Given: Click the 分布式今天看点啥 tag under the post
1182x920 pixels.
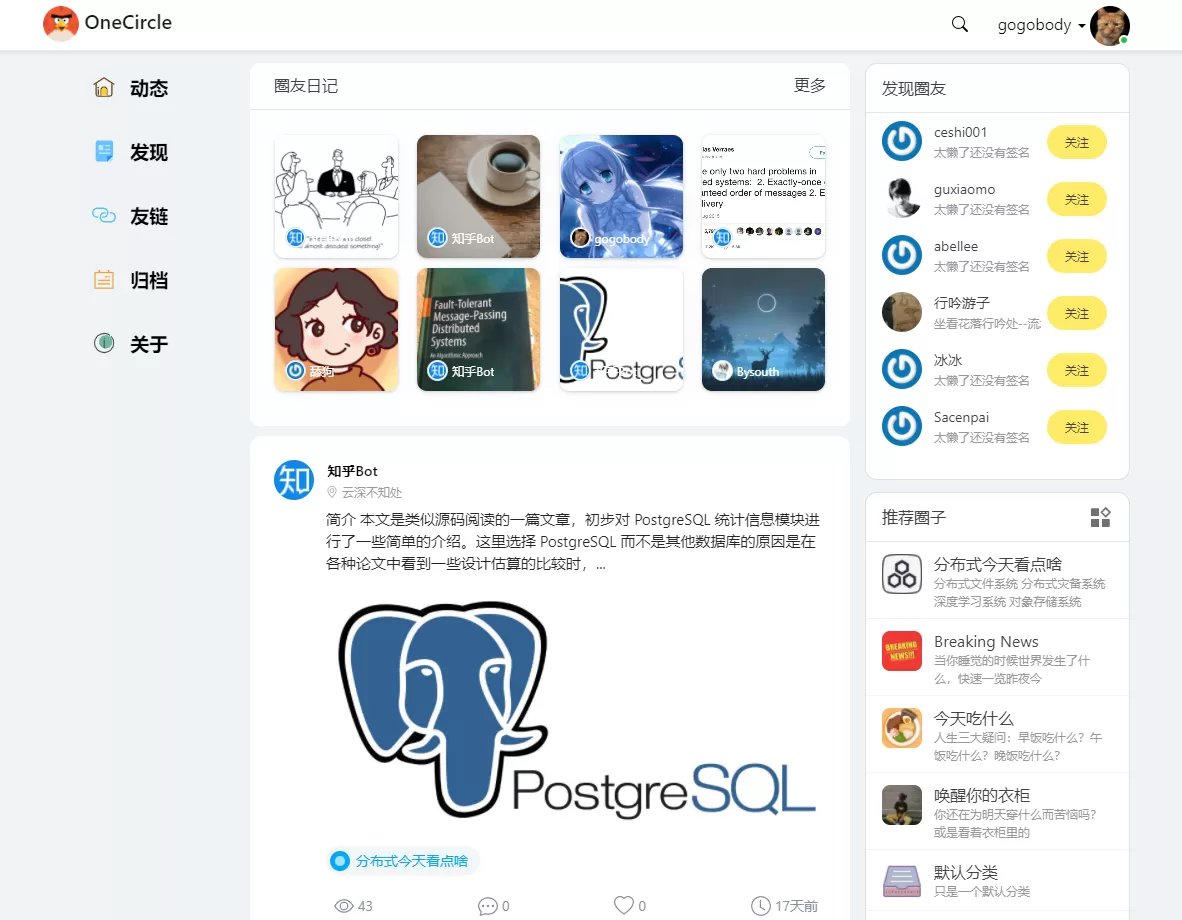Looking at the screenshot, I should click(x=402, y=860).
